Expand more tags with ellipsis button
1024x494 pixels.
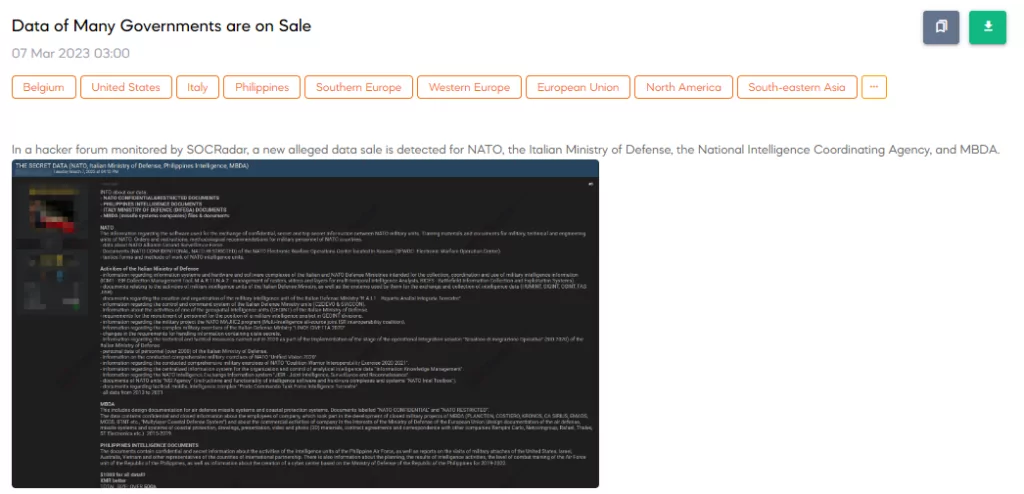coord(874,87)
